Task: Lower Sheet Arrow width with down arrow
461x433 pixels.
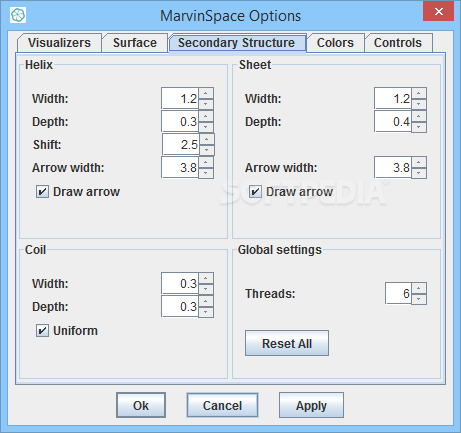Action: coord(419,173)
